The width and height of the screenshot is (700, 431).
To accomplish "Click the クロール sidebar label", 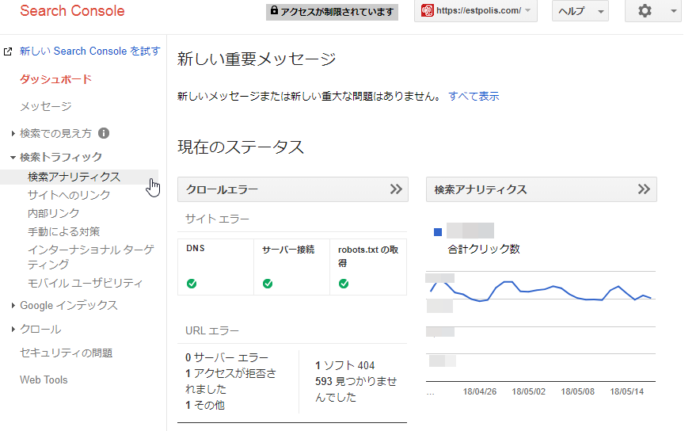I will pyautogui.click(x=41, y=329).
